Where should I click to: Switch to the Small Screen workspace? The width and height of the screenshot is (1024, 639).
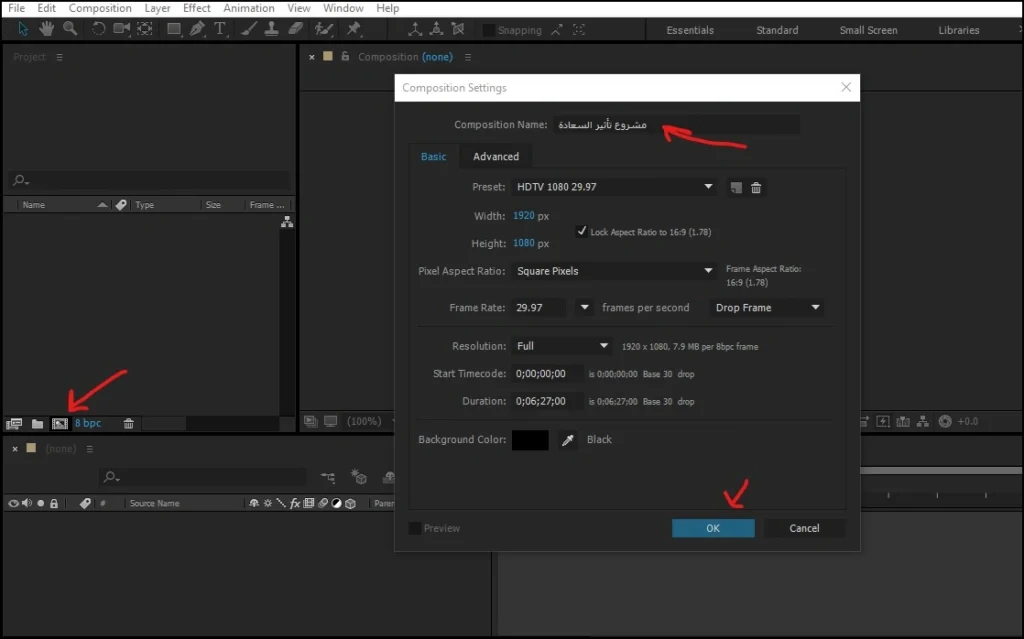(x=867, y=30)
